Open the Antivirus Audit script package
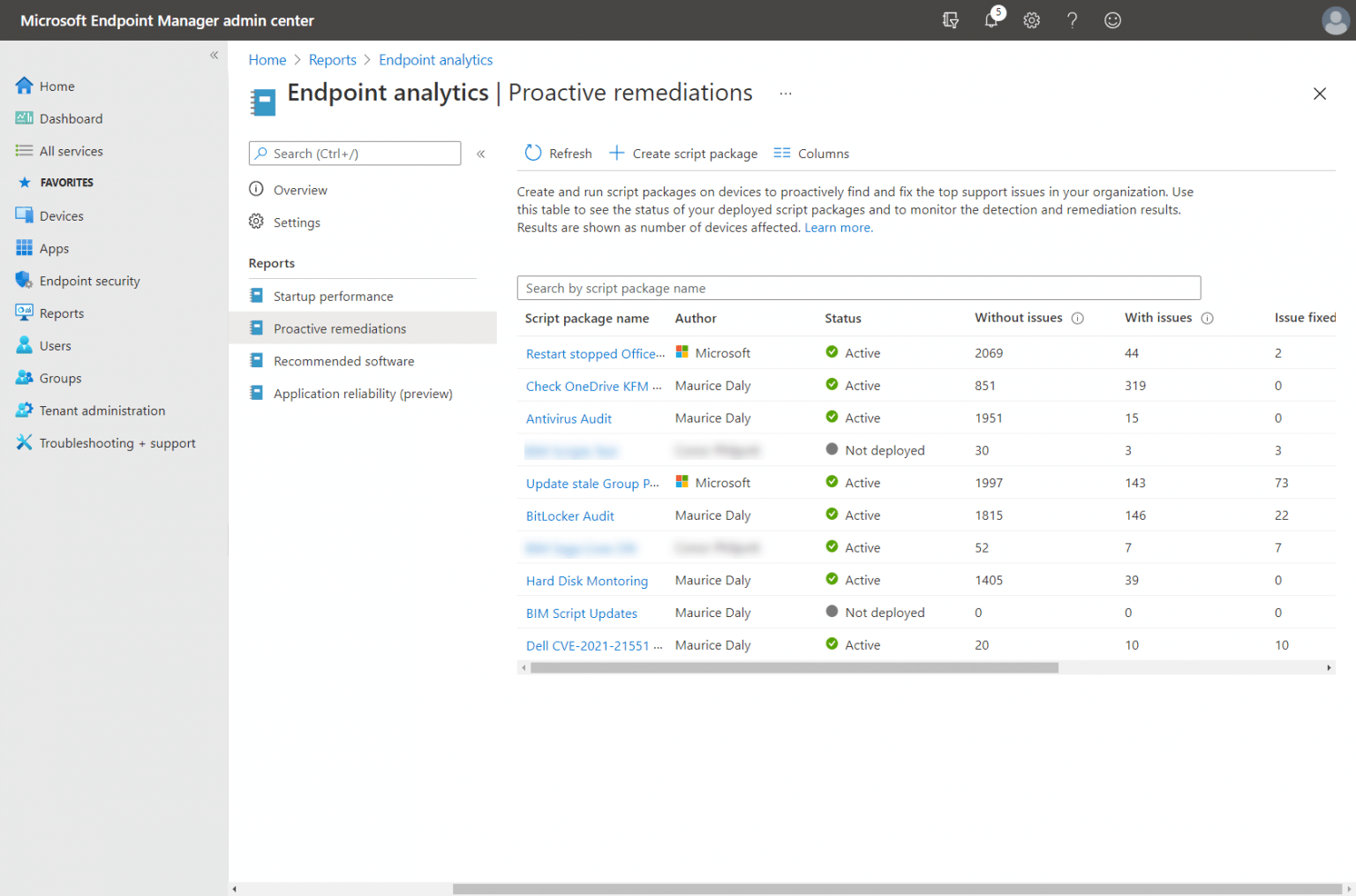Viewport: 1356px width, 896px height. click(x=568, y=418)
